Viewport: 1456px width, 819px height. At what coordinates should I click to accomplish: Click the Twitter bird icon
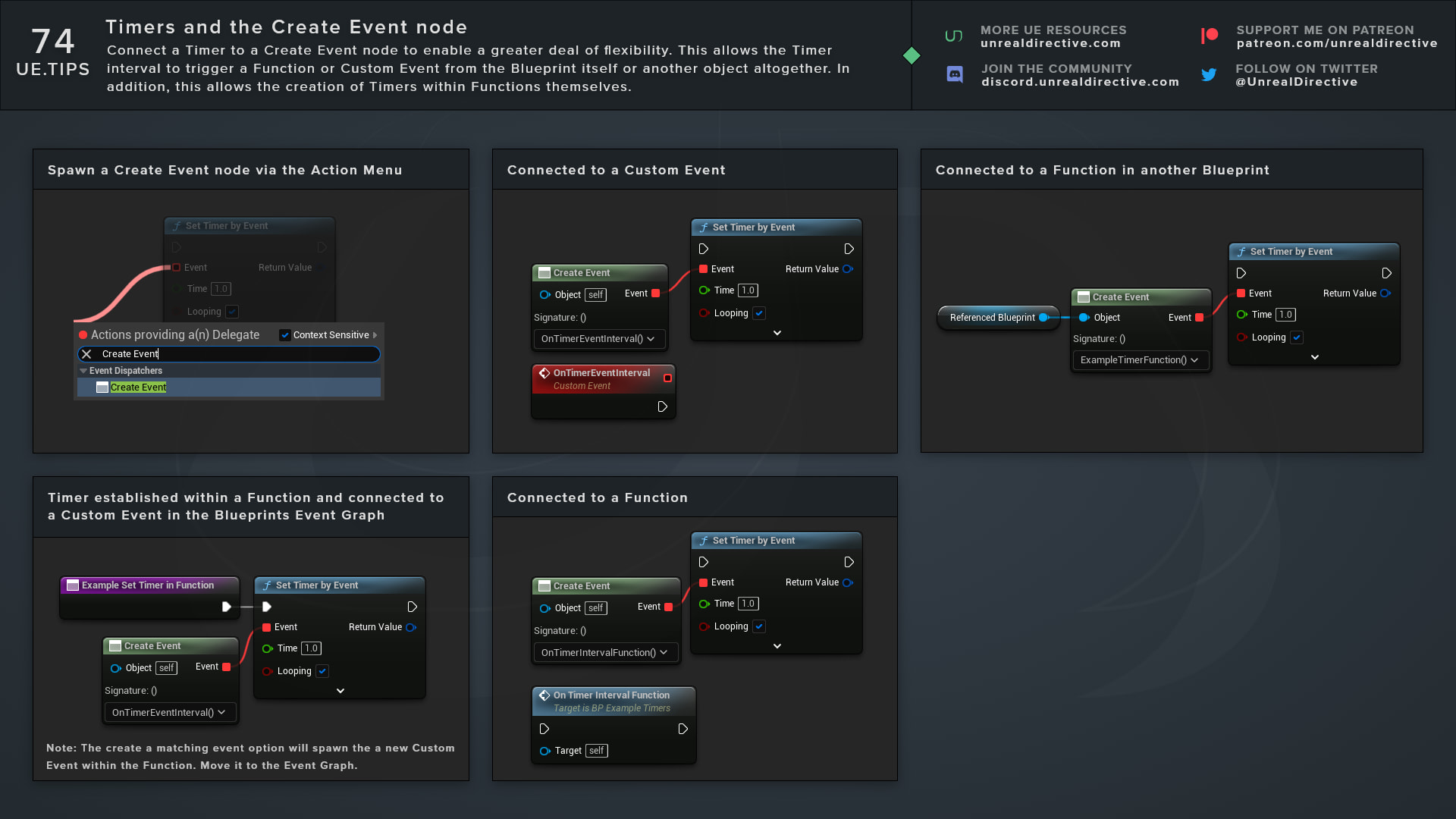pos(1209,74)
